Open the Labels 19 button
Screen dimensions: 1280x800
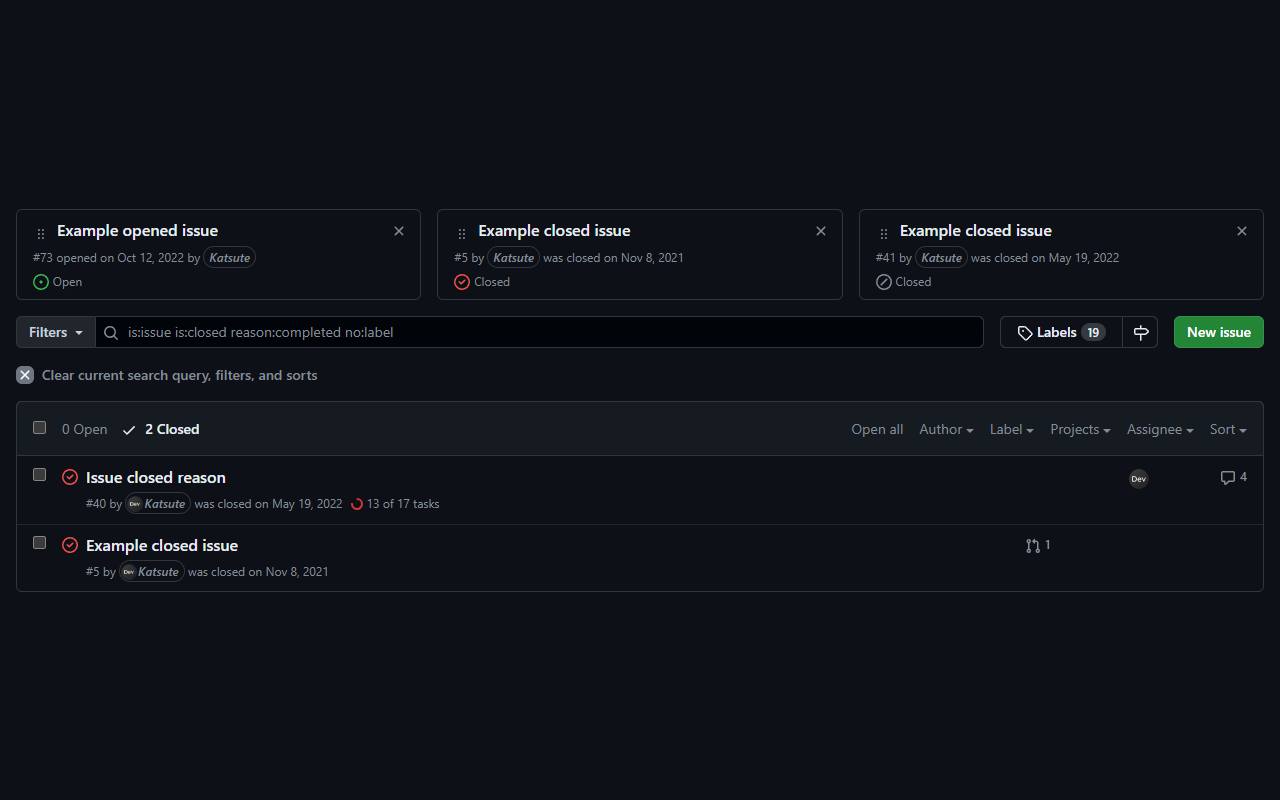pos(1061,332)
